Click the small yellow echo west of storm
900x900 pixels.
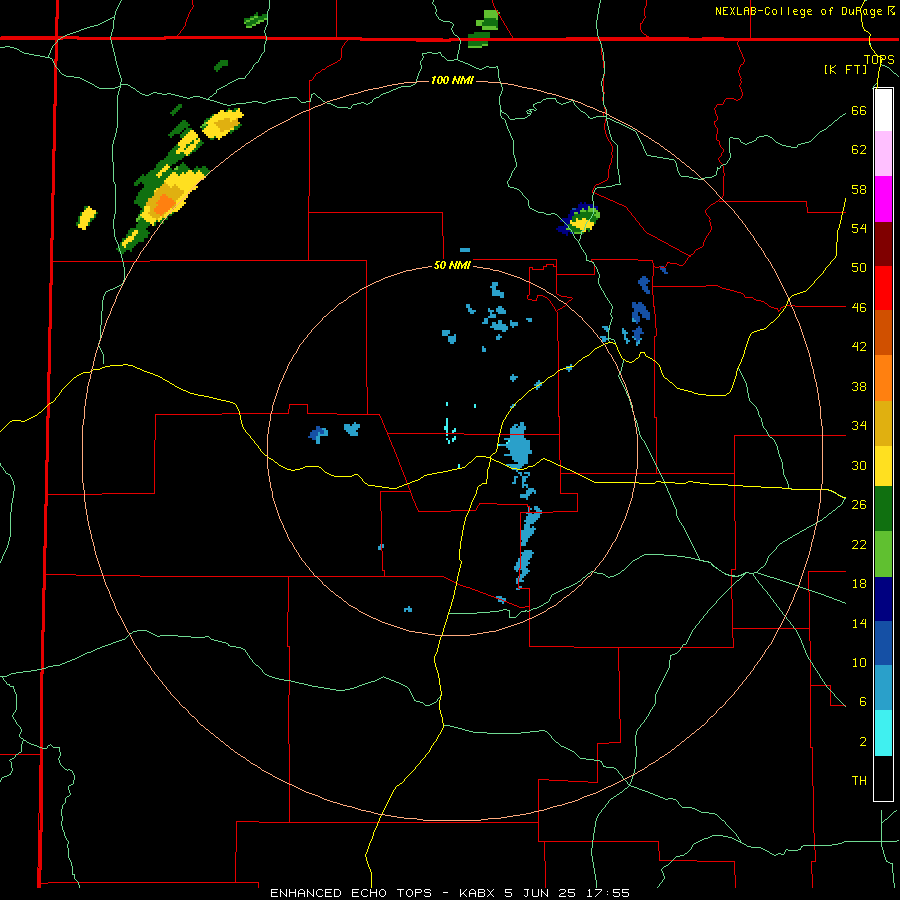[87, 218]
